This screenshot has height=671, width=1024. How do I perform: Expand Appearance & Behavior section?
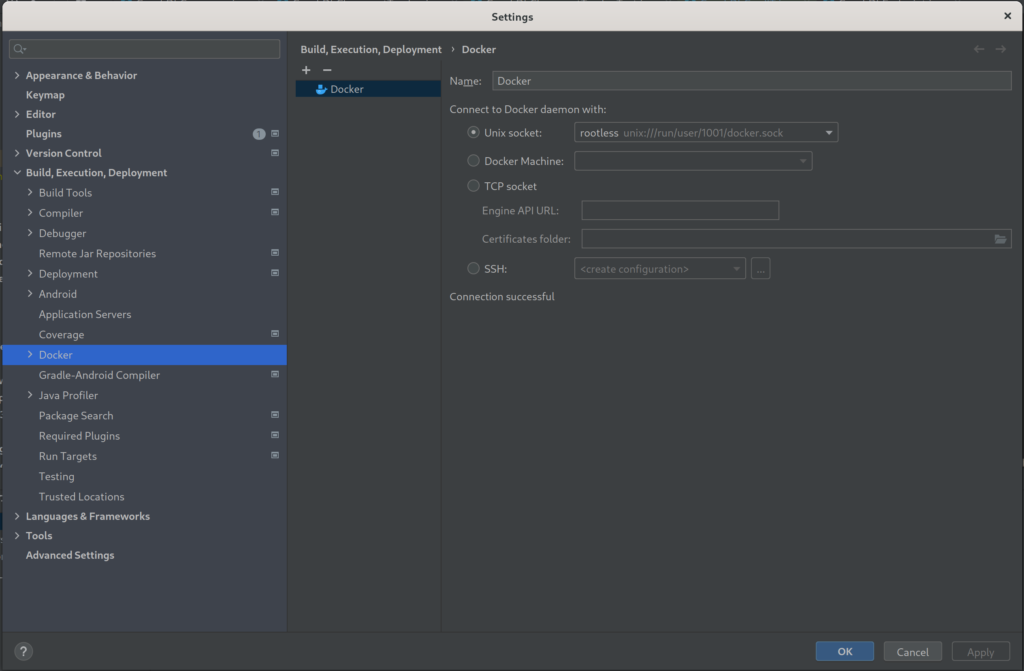pyautogui.click(x=17, y=76)
